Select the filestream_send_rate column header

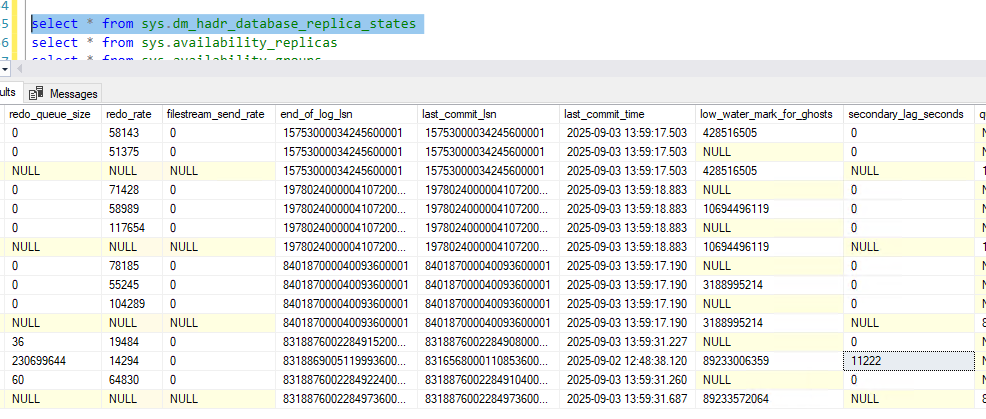220,114
